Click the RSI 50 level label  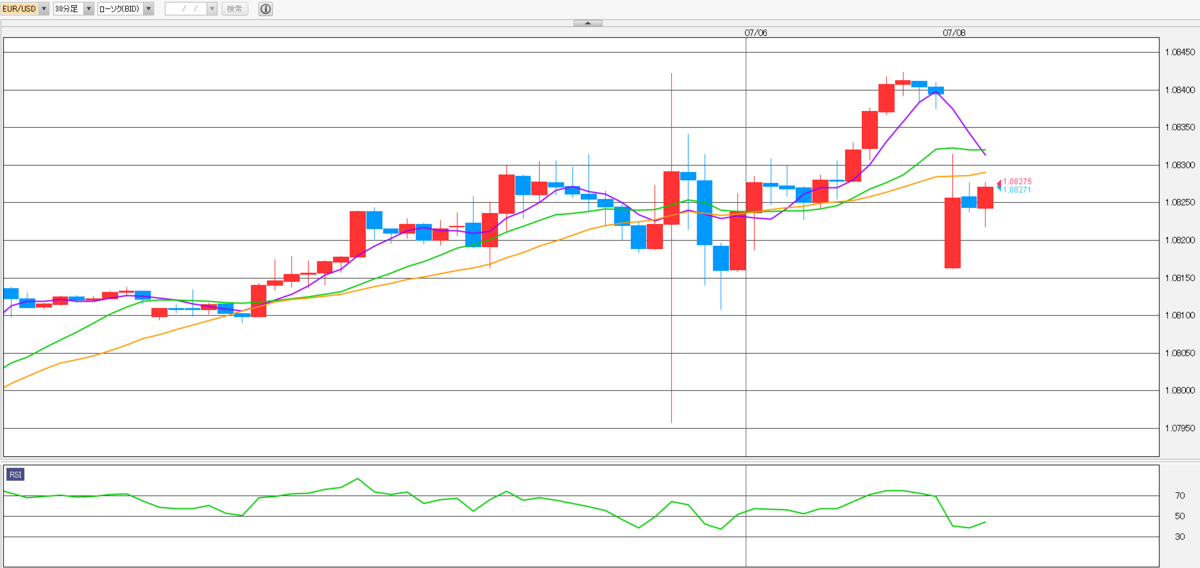coord(1180,516)
